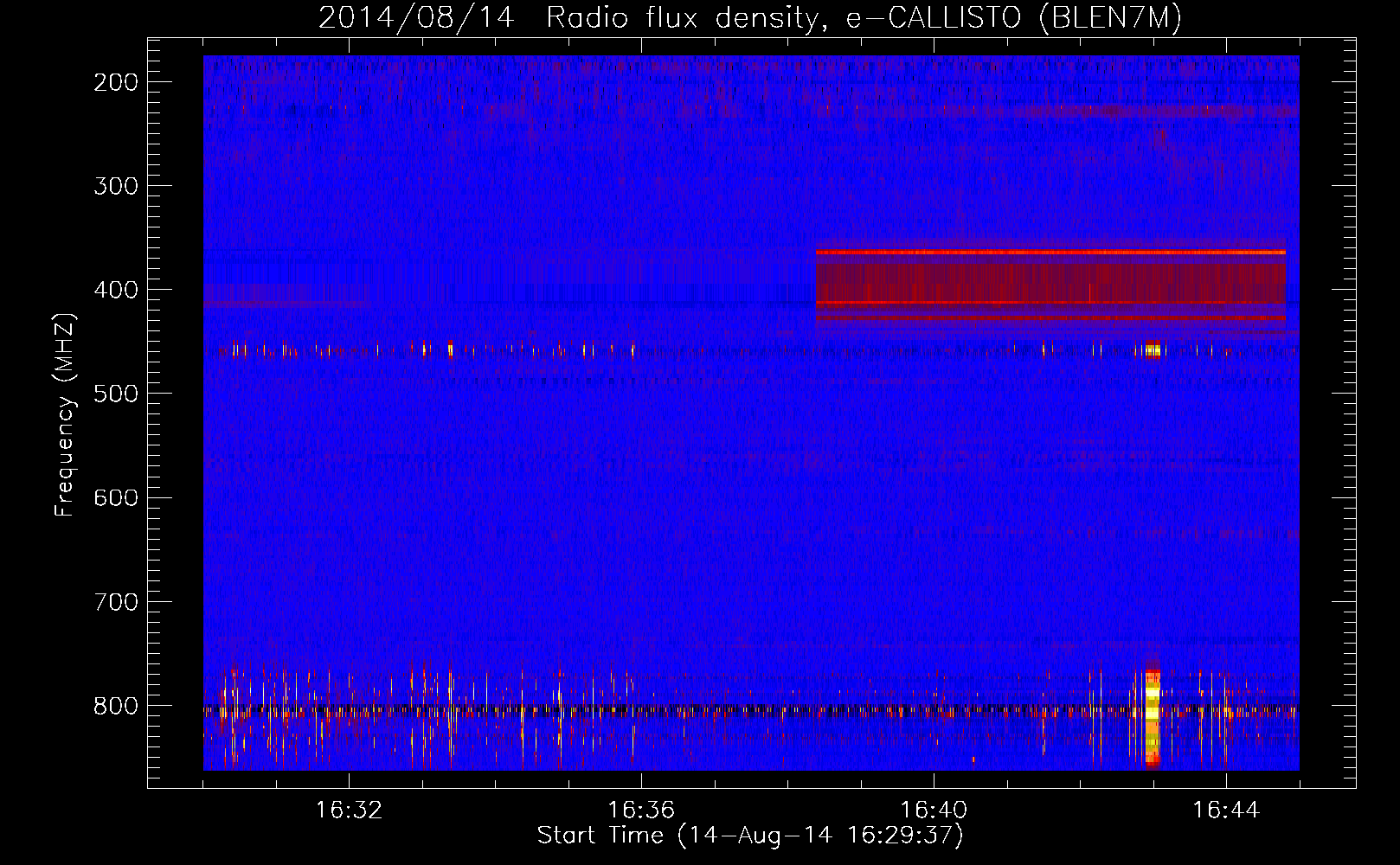Click the bright yellow burst near 800 MHz
Image resolution: width=1400 pixels, height=865 pixels.
click(x=1152, y=716)
